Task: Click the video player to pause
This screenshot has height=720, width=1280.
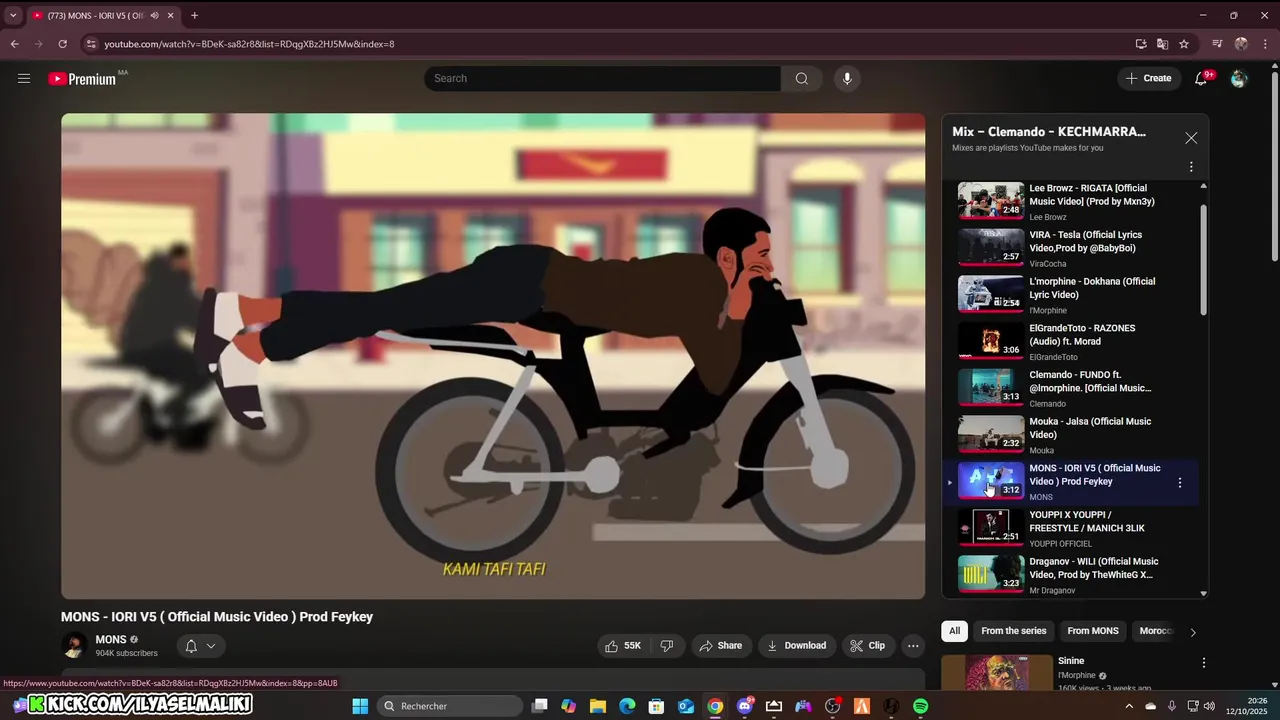Action: pos(493,356)
